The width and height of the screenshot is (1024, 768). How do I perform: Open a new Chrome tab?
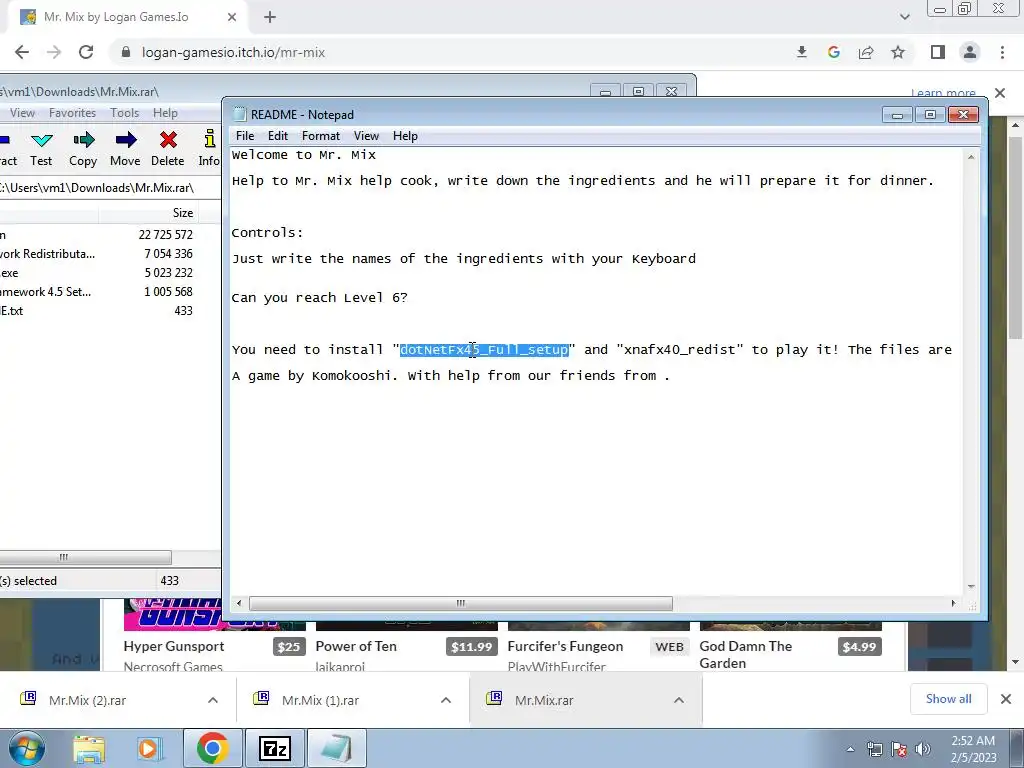[x=270, y=17]
